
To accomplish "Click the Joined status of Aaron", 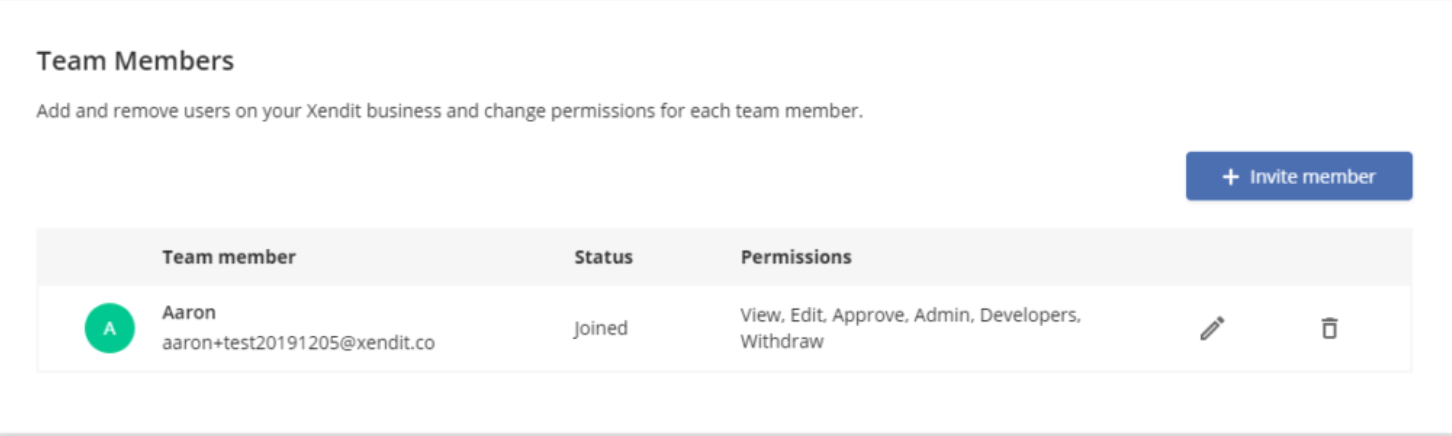I will 601,328.
